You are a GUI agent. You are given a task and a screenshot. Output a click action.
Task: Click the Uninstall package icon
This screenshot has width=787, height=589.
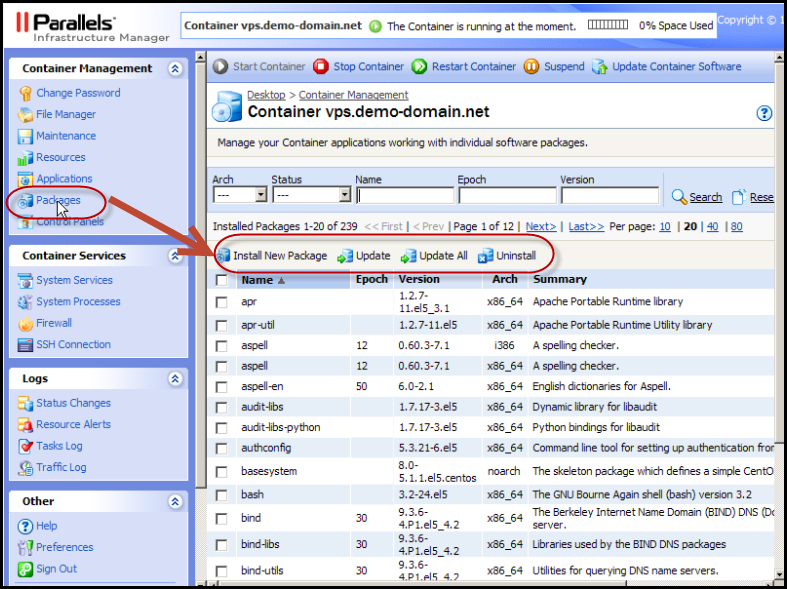485,256
